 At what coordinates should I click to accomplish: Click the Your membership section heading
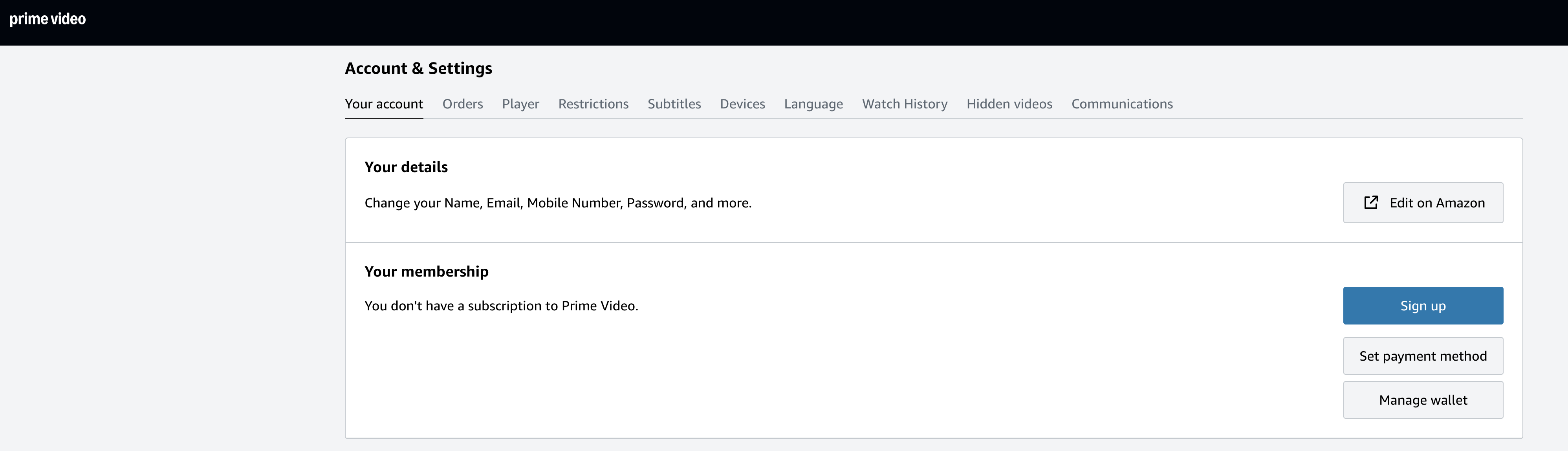(x=426, y=271)
